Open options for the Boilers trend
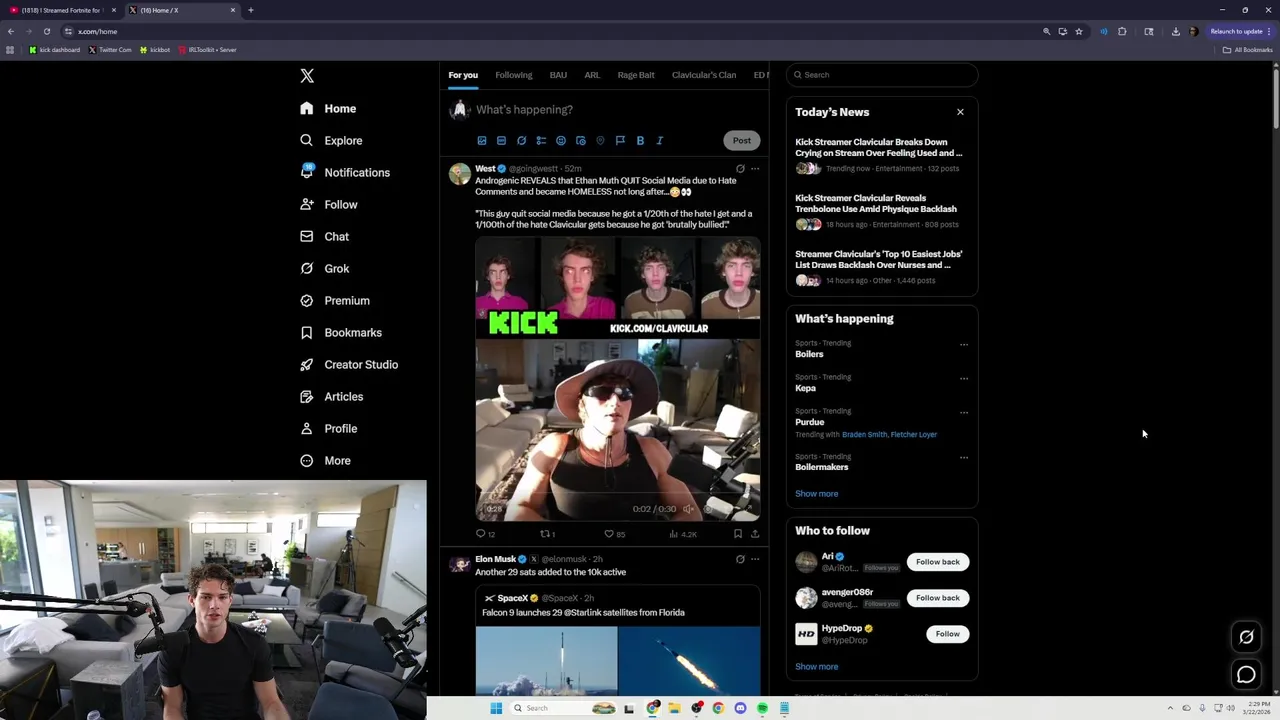Image resolution: width=1280 pixels, height=720 pixels. (964, 345)
